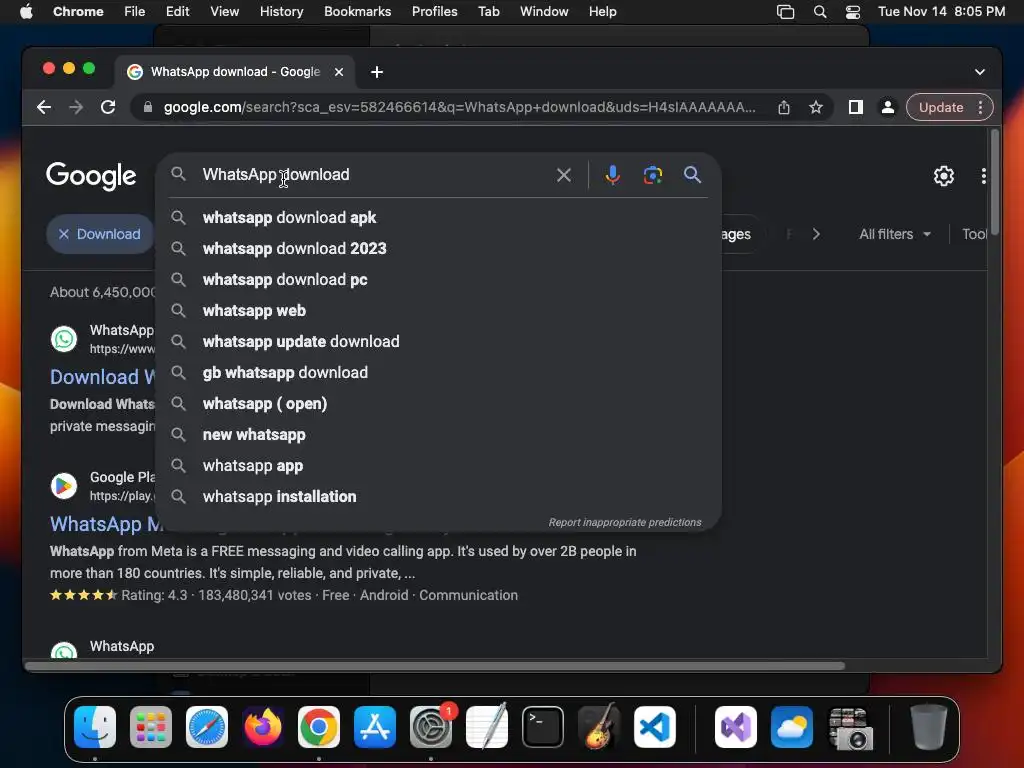This screenshot has width=1024, height=768.
Task: Open the View menu
Action: [x=225, y=12]
